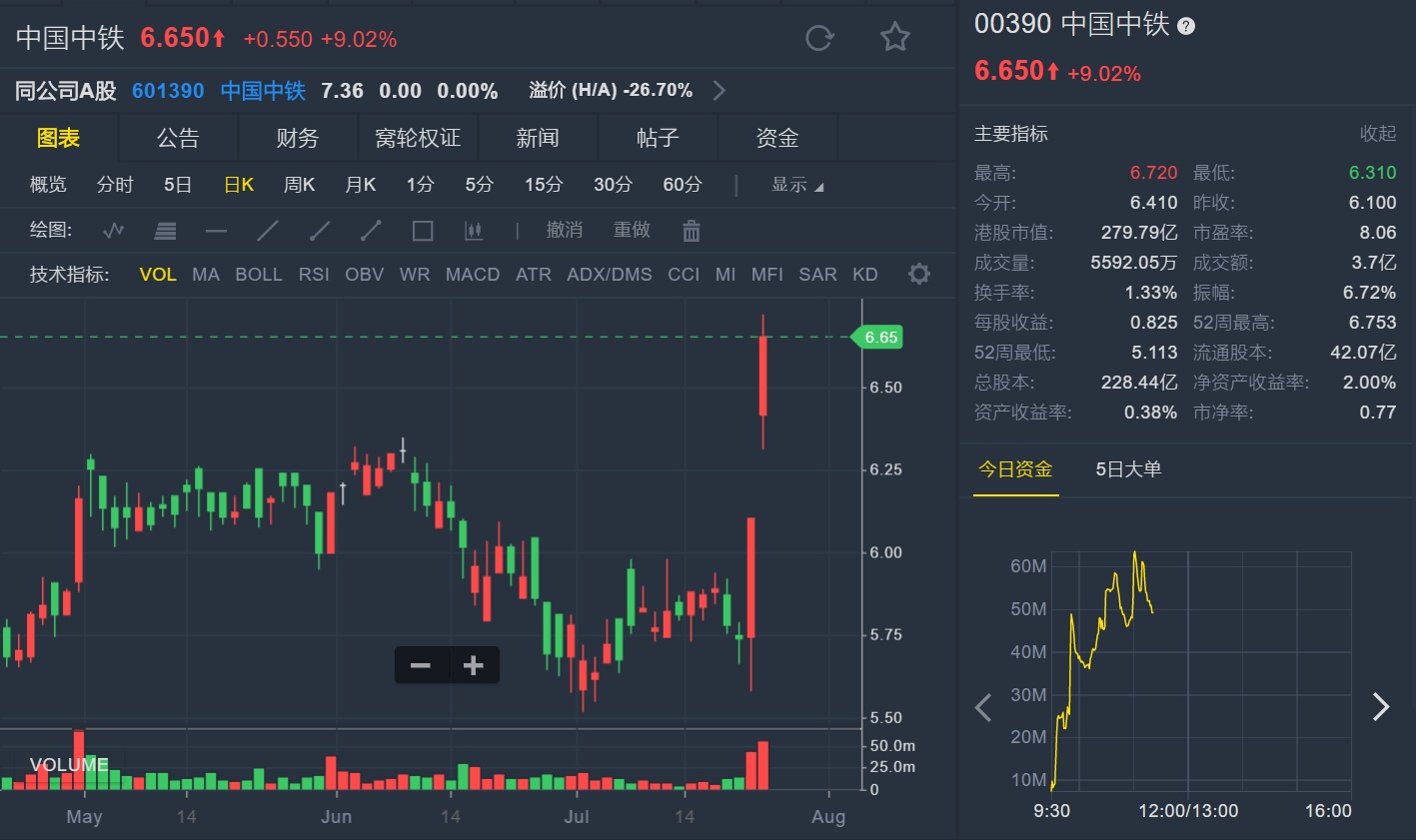Select the rectangle drawing tool
The height and width of the screenshot is (840, 1416).
tap(423, 231)
